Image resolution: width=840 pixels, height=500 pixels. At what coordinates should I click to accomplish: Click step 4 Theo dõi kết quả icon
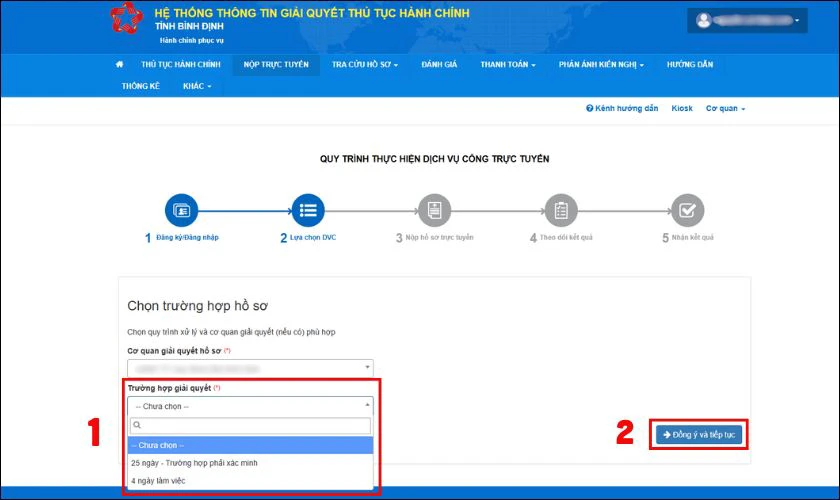point(561,210)
